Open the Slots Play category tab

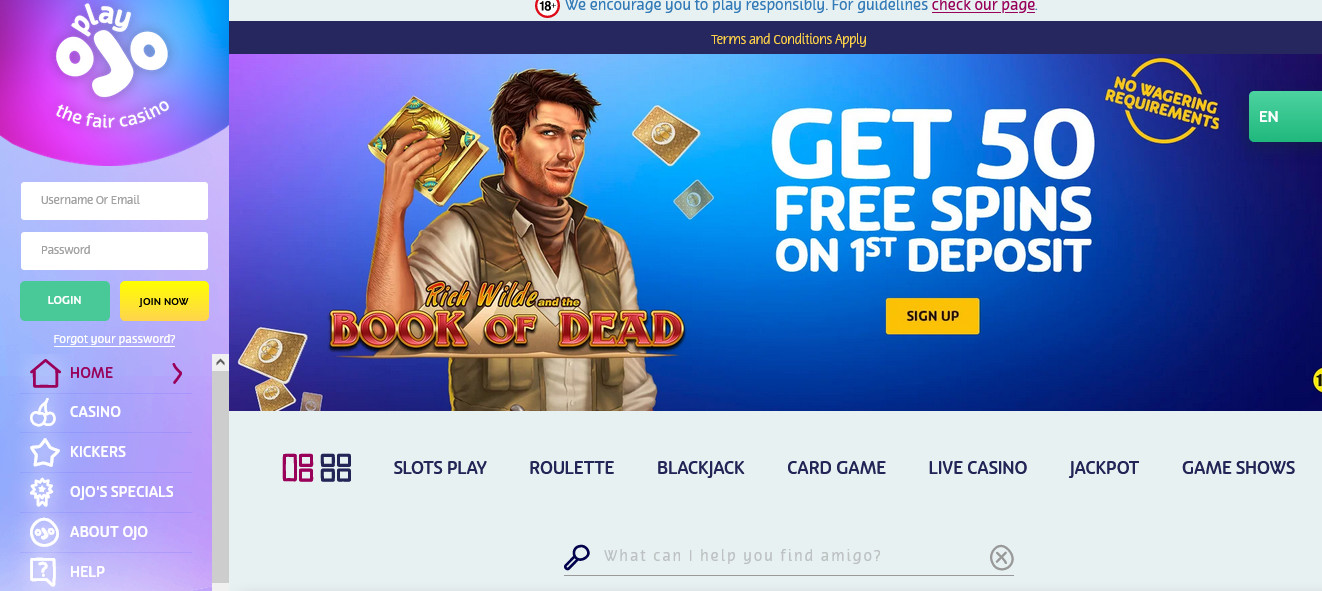440,467
